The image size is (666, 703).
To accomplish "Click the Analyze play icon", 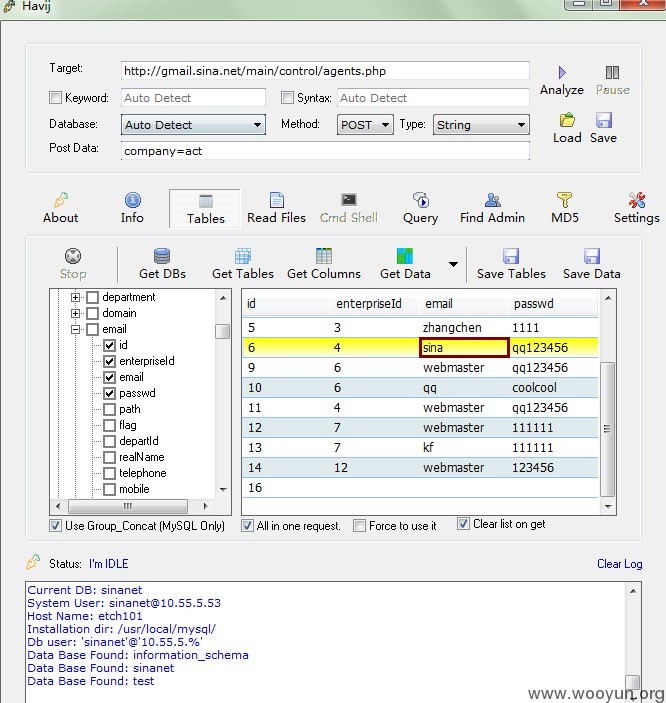I will [562, 72].
